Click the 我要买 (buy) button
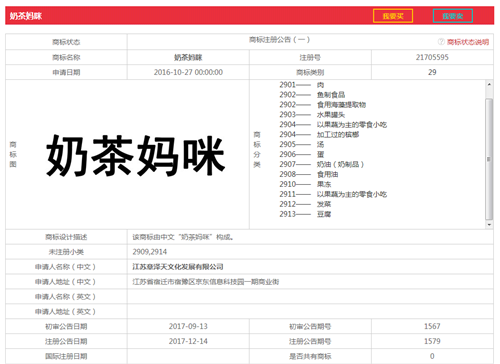 click(x=393, y=16)
